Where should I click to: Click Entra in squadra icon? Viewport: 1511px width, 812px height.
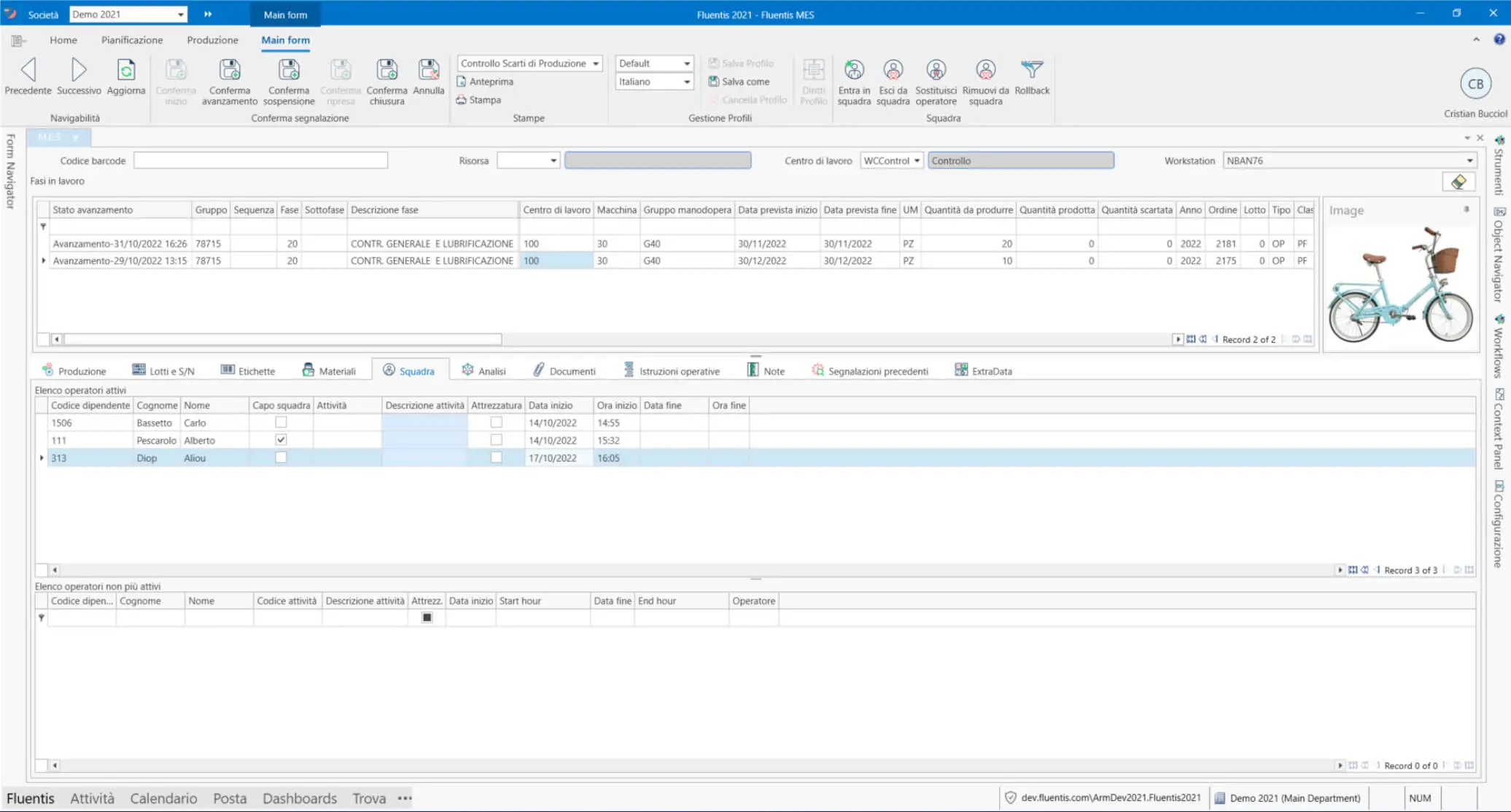pos(854,70)
